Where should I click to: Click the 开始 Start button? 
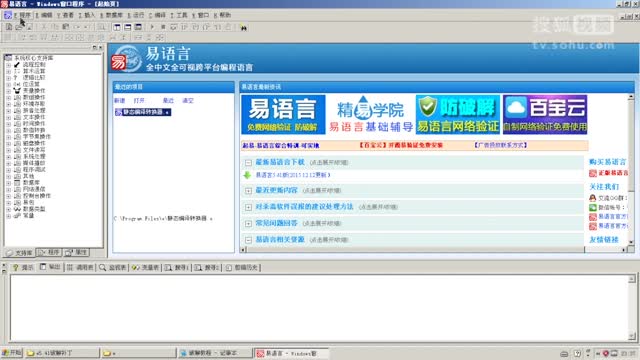[x=11, y=353]
